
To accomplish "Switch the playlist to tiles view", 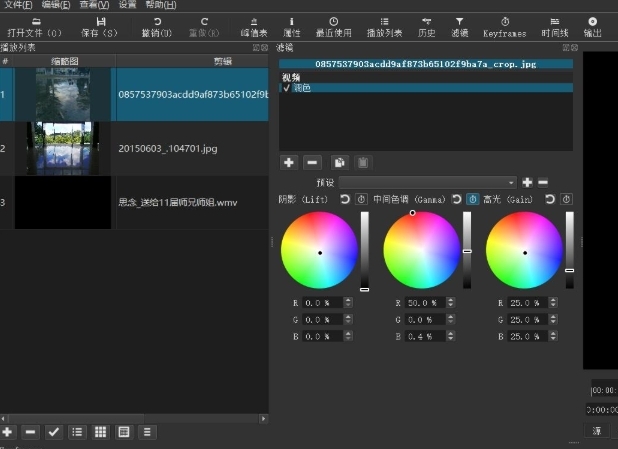I will coord(101,432).
